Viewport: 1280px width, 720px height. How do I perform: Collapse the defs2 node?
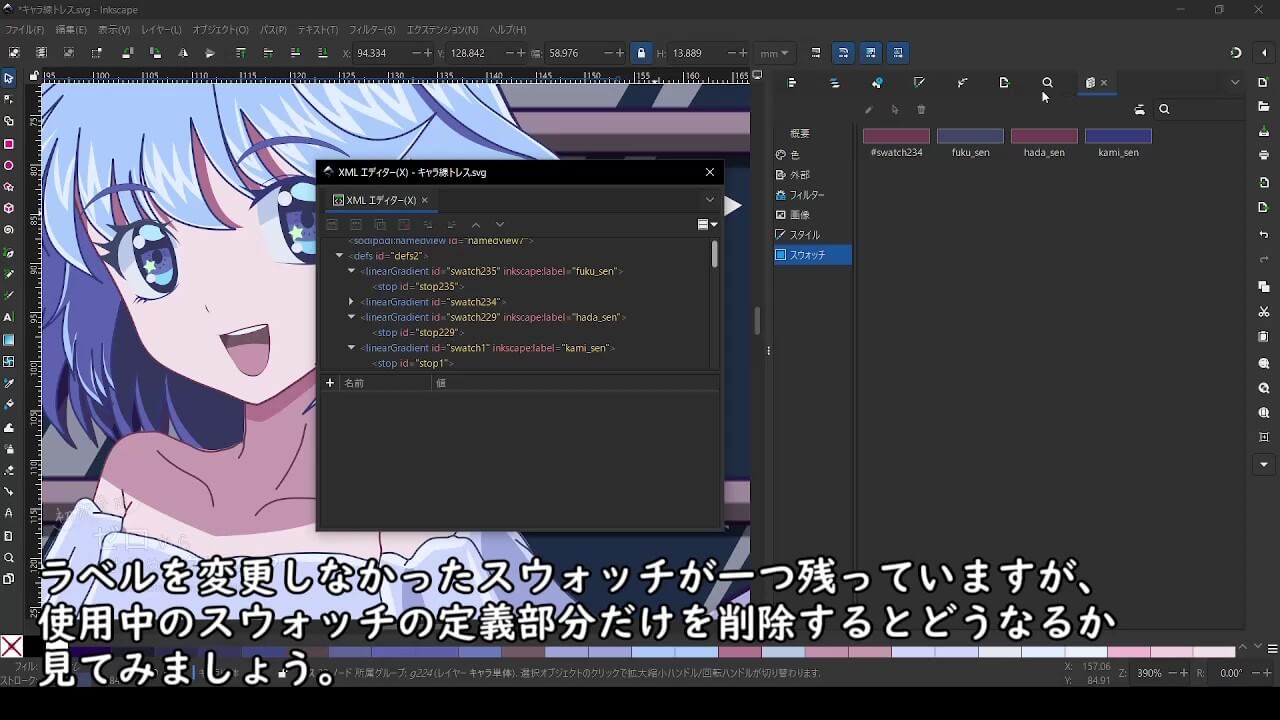339,256
